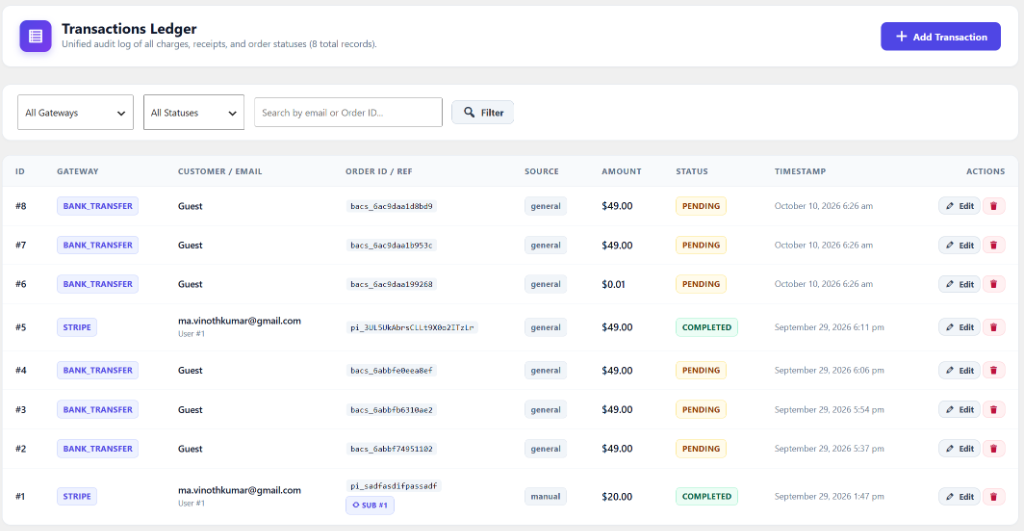Click timestamp September 29, 2026 6:11 pm
The image size is (1024, 531).
tap(829, 327)
